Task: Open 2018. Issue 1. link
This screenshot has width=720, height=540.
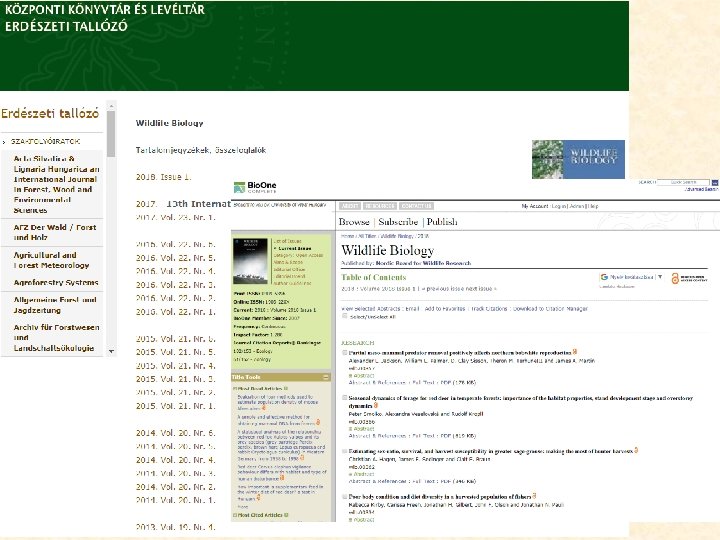Action: [x=163, y=177]
